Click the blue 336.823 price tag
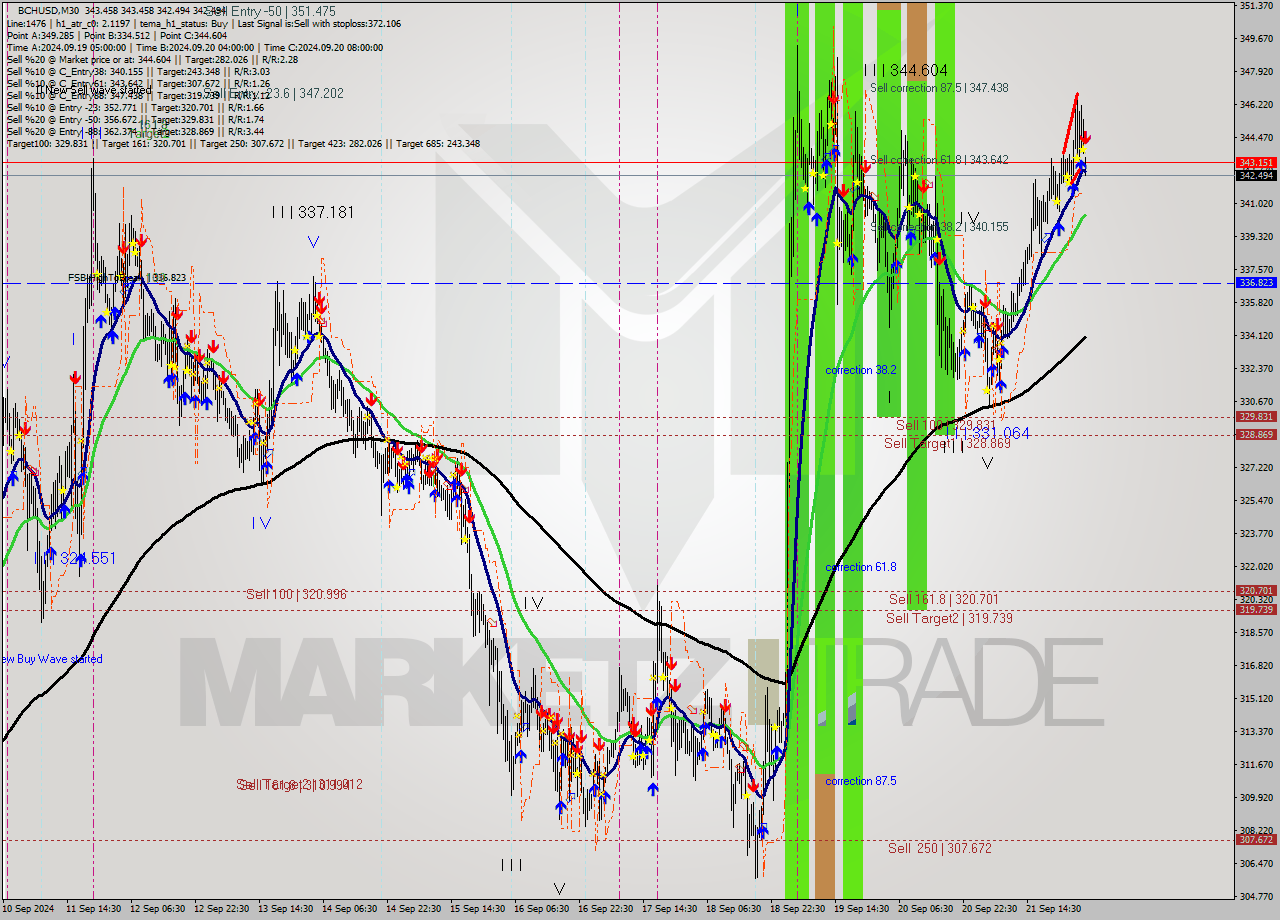1280x920 pixels. [1257, 283]
